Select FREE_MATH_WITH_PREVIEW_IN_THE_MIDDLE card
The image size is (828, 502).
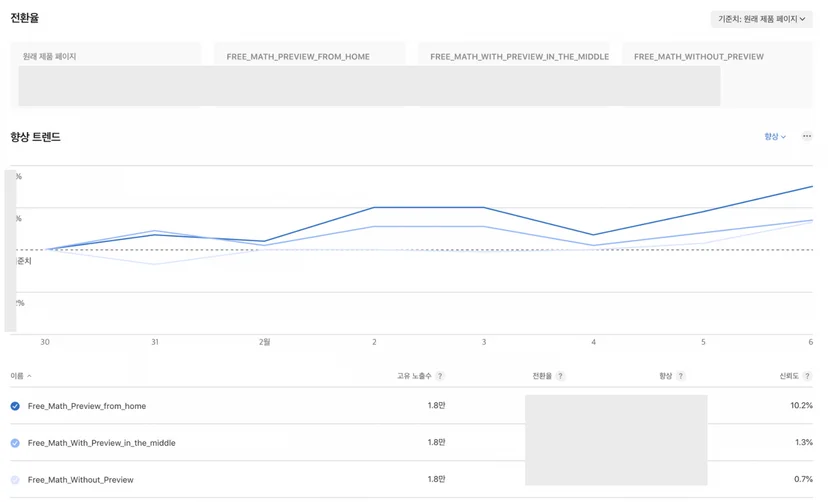(514, 75)
